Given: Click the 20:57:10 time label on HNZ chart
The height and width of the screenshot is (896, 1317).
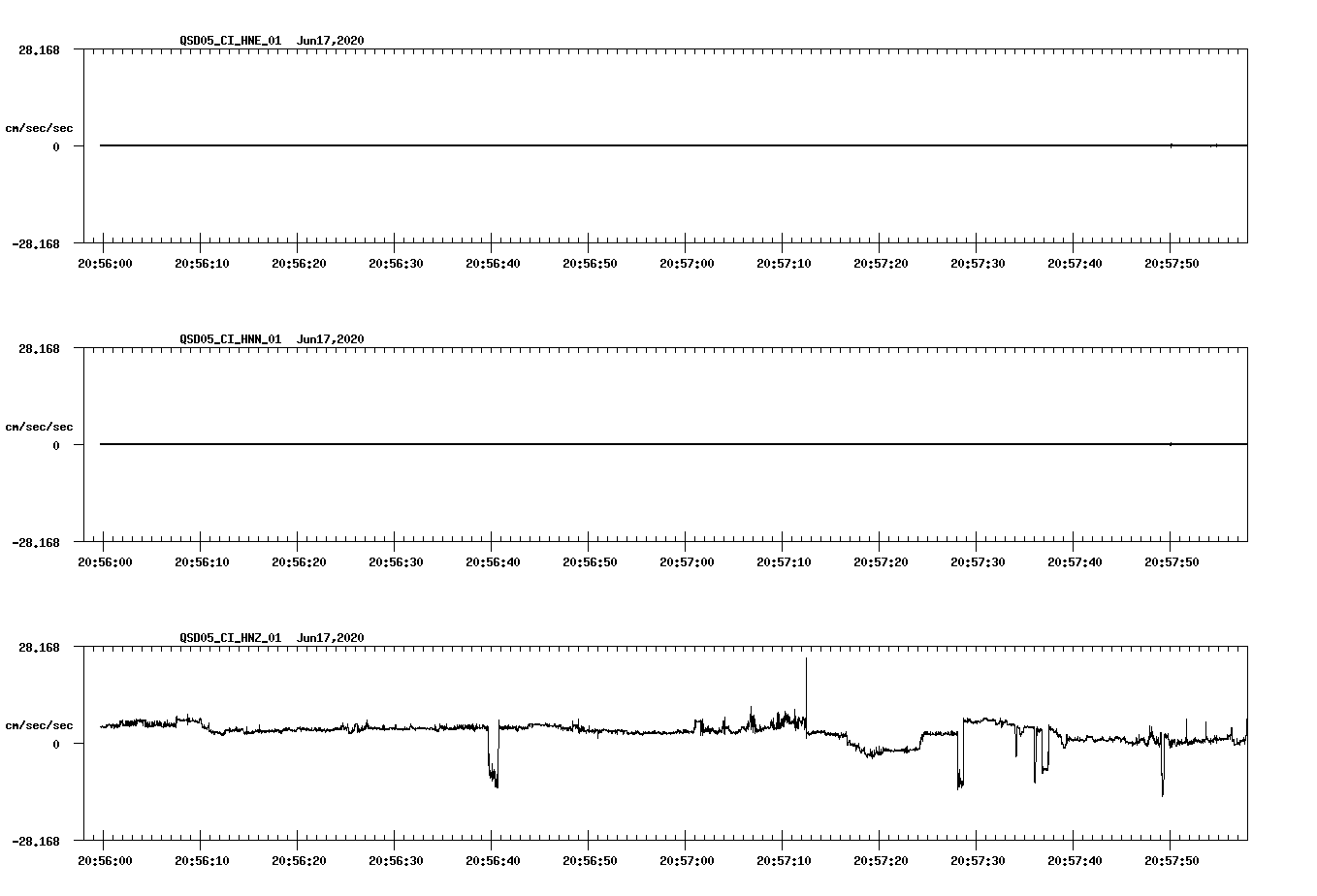Looking at the screenshot, I should (784, 860).
